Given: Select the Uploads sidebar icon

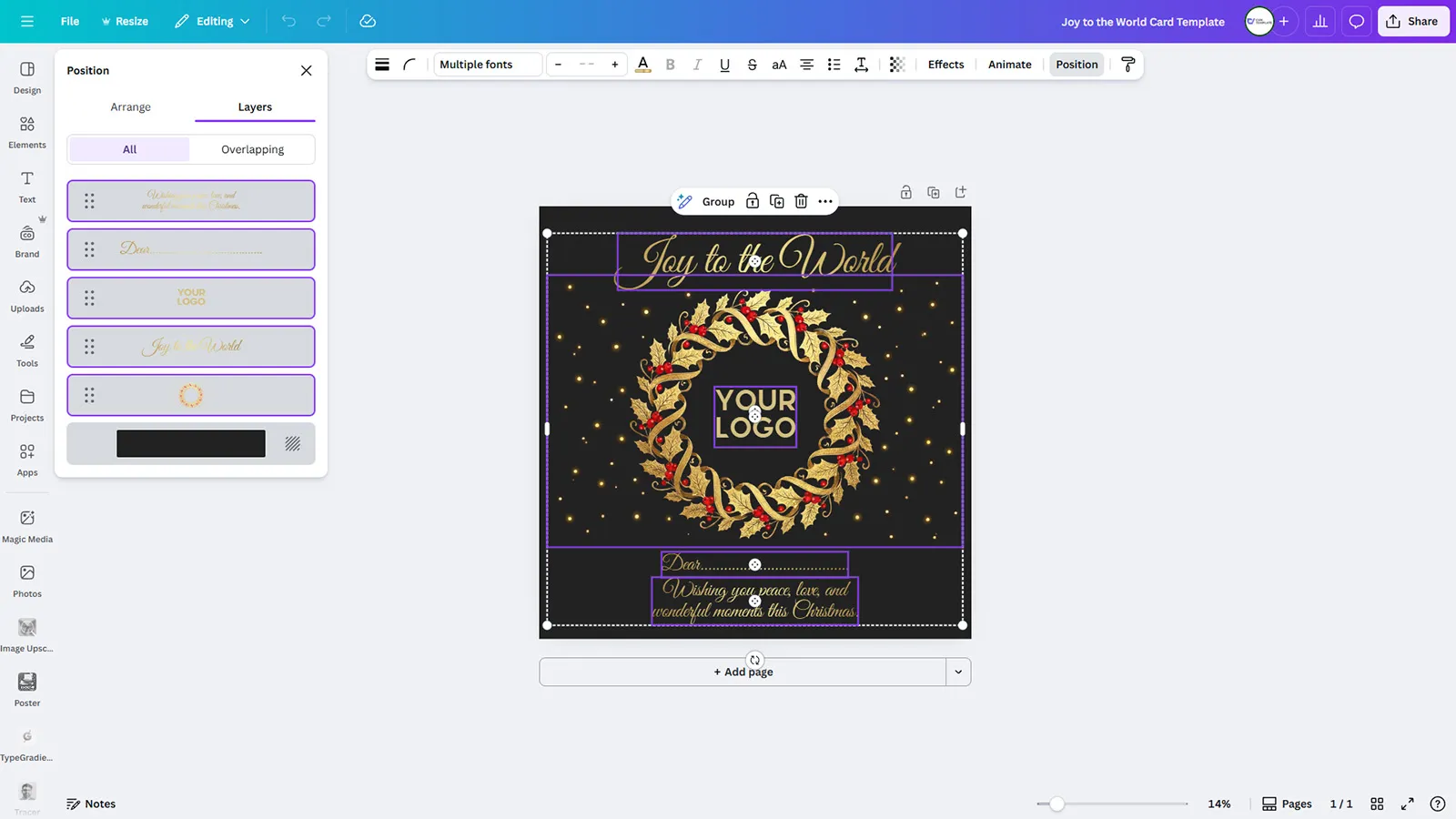Looking at the screenshot, I should pos(26,297).
